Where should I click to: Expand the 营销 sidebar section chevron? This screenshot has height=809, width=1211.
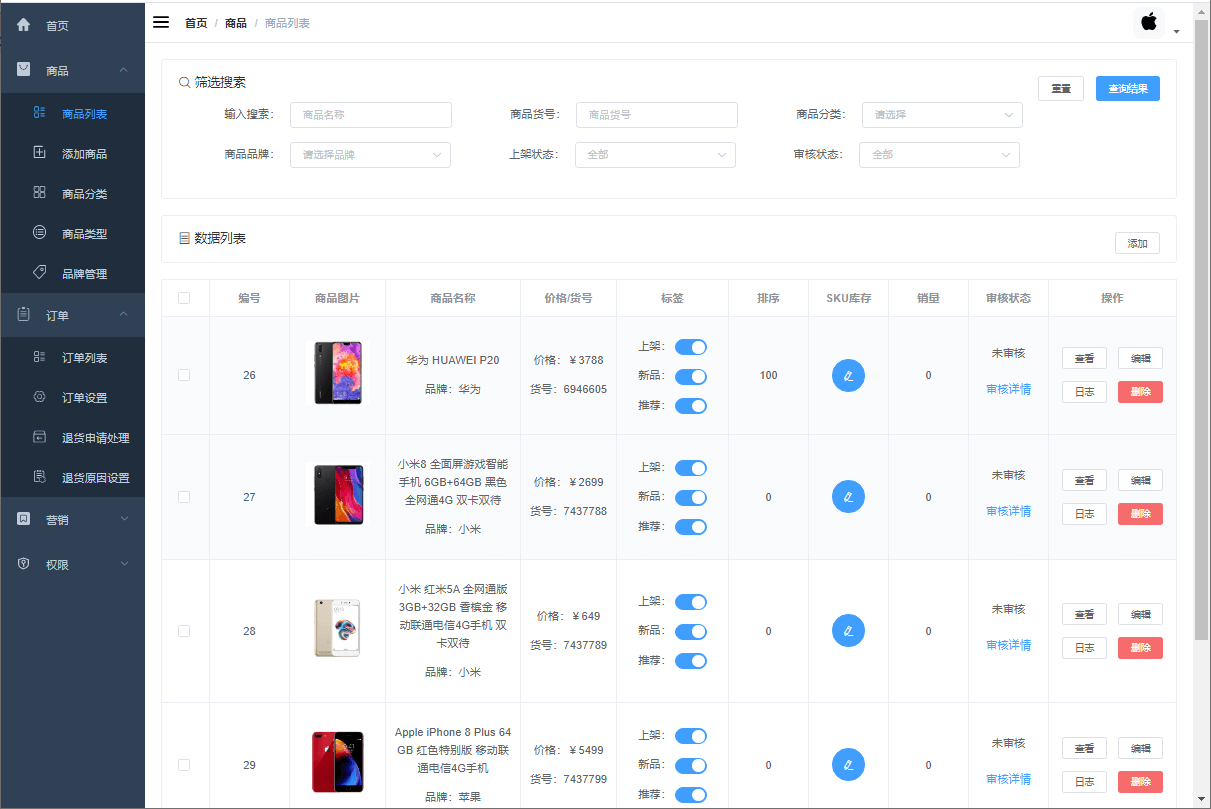[x=124, y=519]
